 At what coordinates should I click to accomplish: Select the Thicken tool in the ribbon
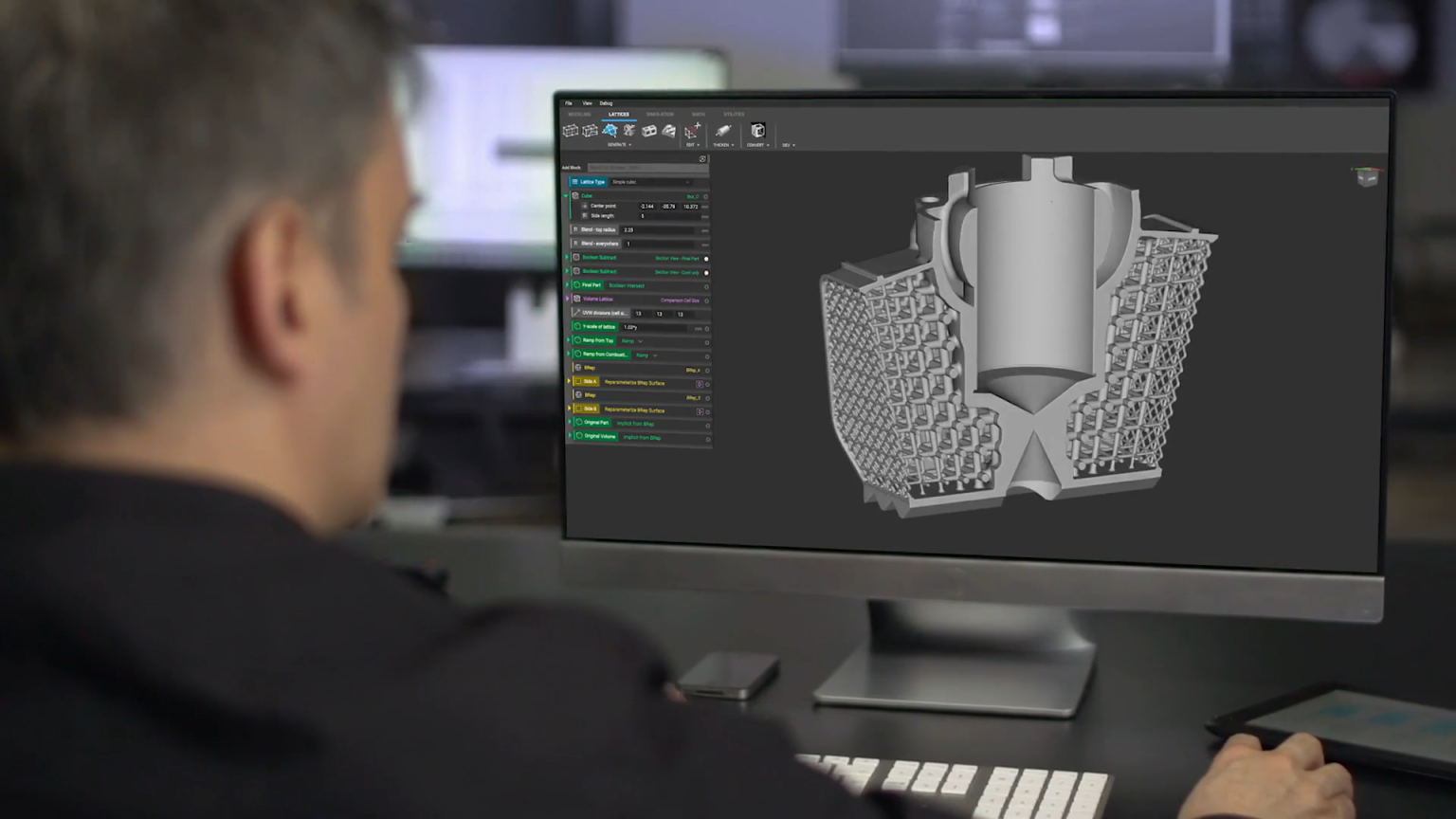coord(722,132)
